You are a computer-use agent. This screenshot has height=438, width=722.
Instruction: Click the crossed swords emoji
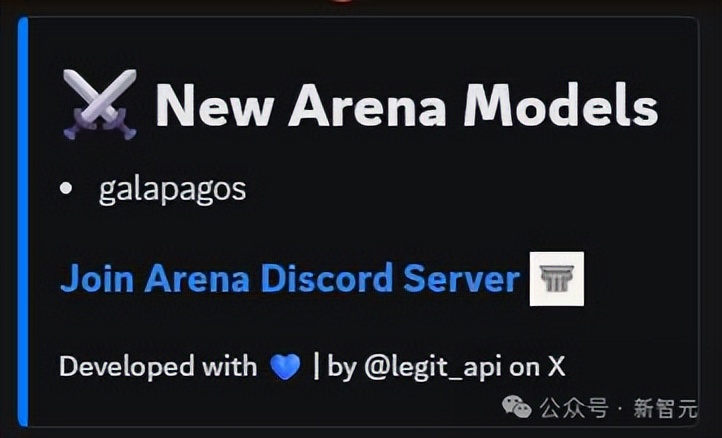pyautogui.click(x=99, y=105)
